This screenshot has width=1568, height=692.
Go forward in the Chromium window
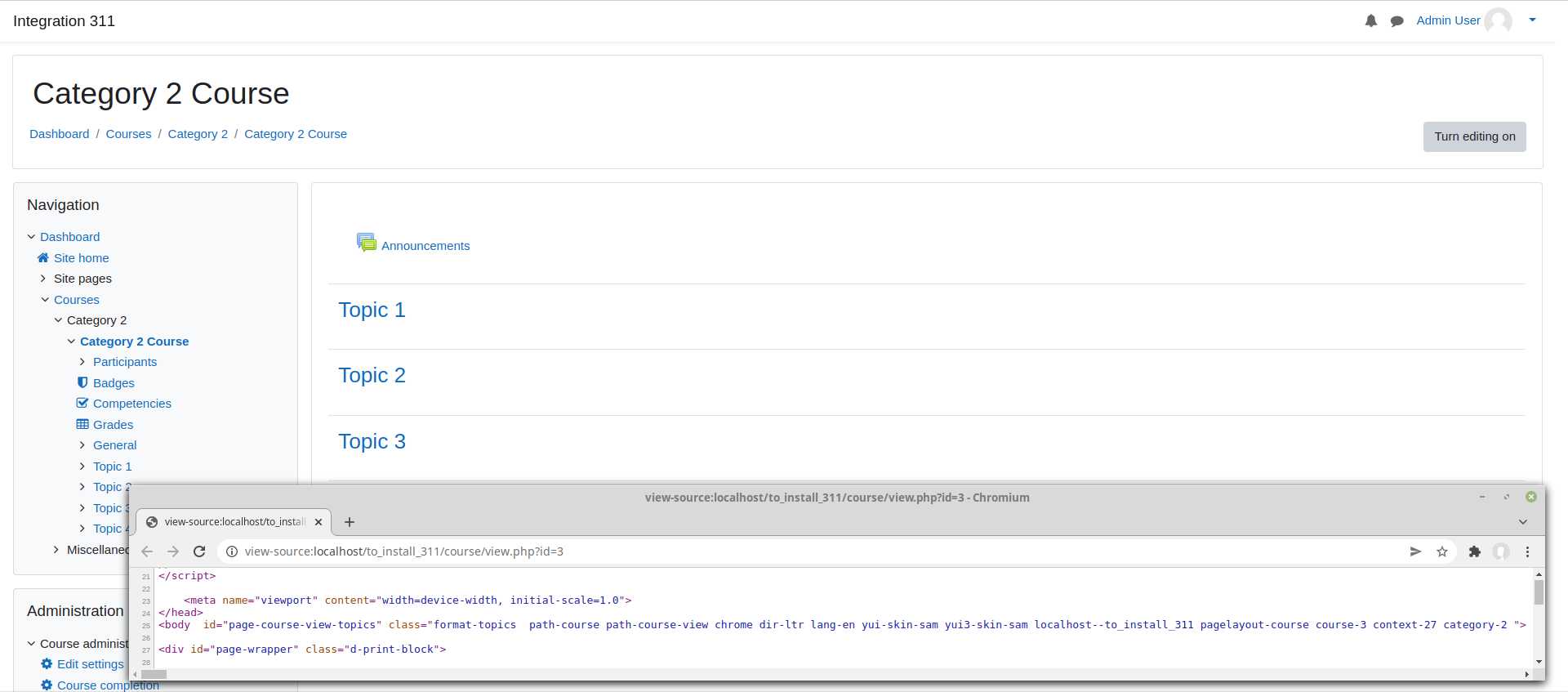coord(173,551)
